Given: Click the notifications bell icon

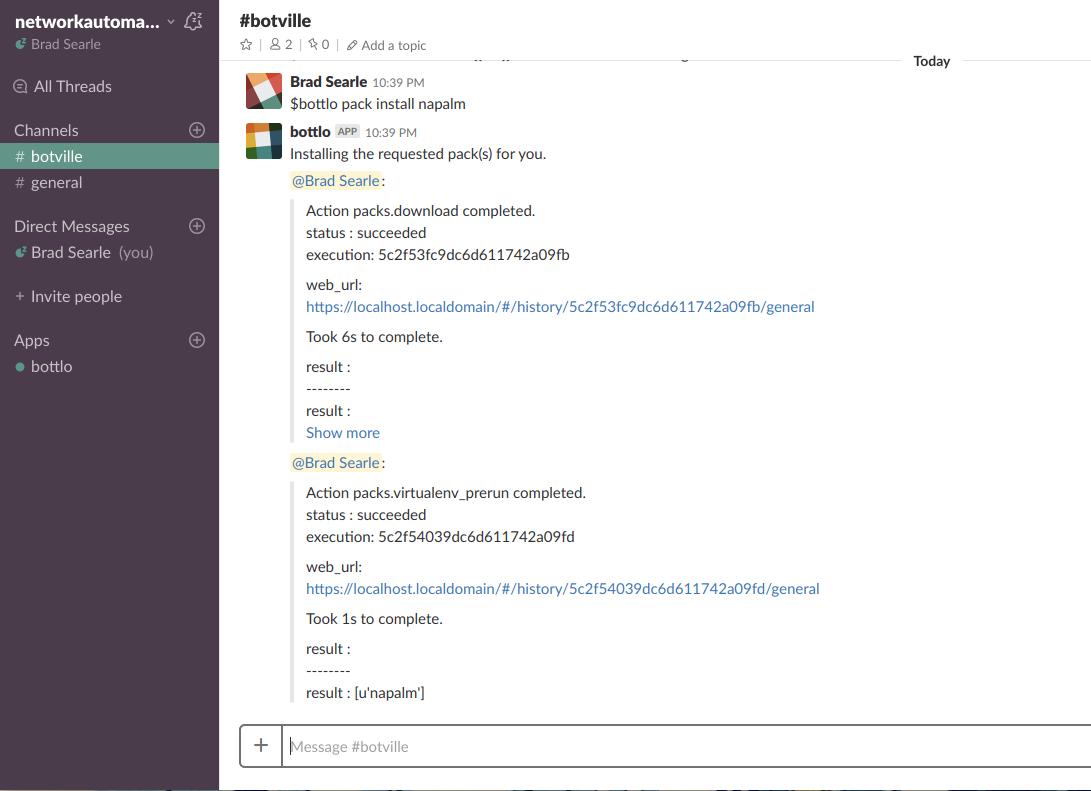Looking at the screenshot, I should point(194,21).
